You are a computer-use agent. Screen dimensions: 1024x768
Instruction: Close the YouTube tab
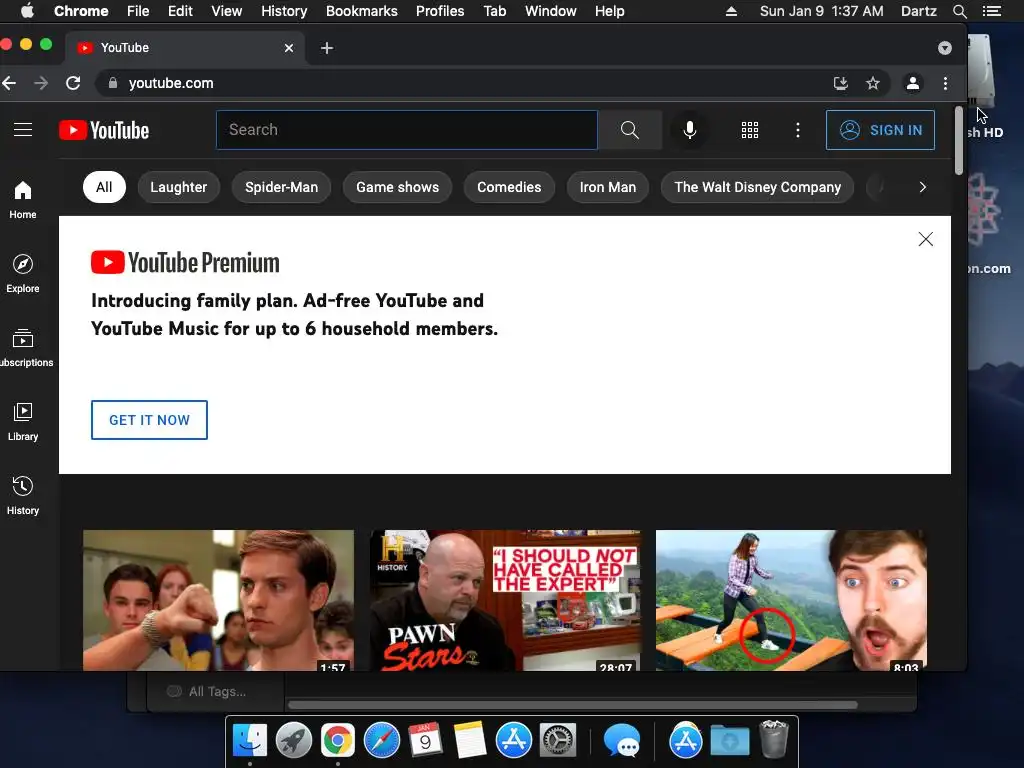[x=289, y=48]
